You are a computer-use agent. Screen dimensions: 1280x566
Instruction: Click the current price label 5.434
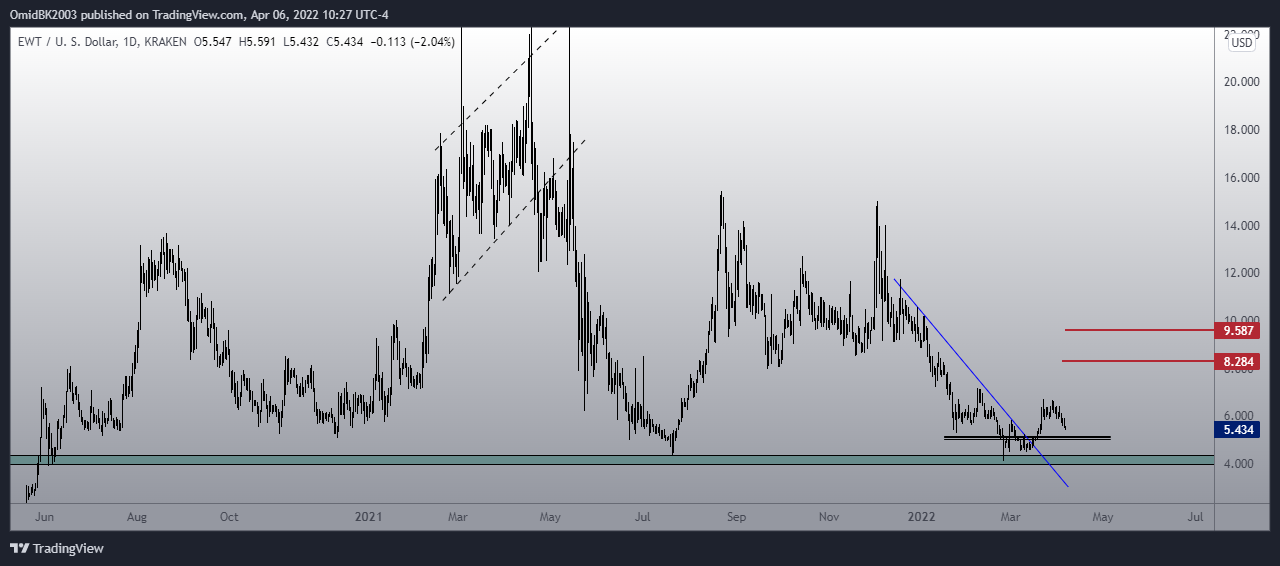(1236, 430)
